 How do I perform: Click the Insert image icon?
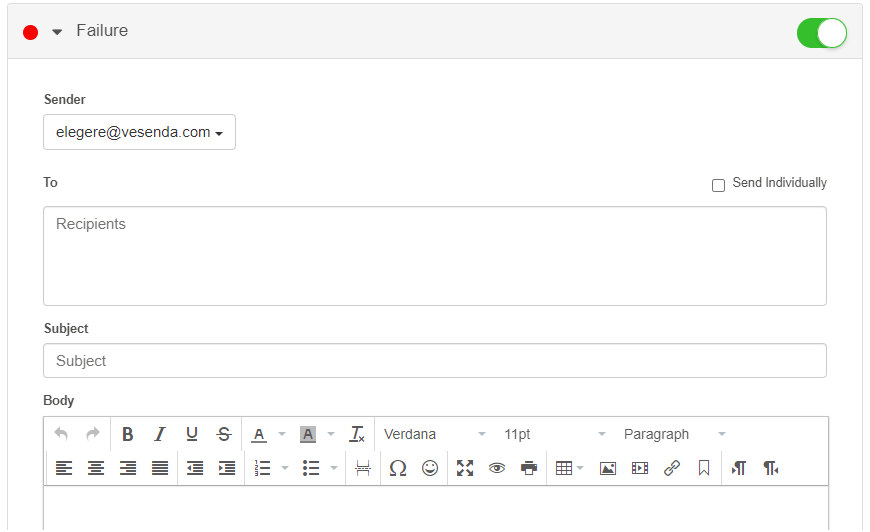[x=608, y=468]
